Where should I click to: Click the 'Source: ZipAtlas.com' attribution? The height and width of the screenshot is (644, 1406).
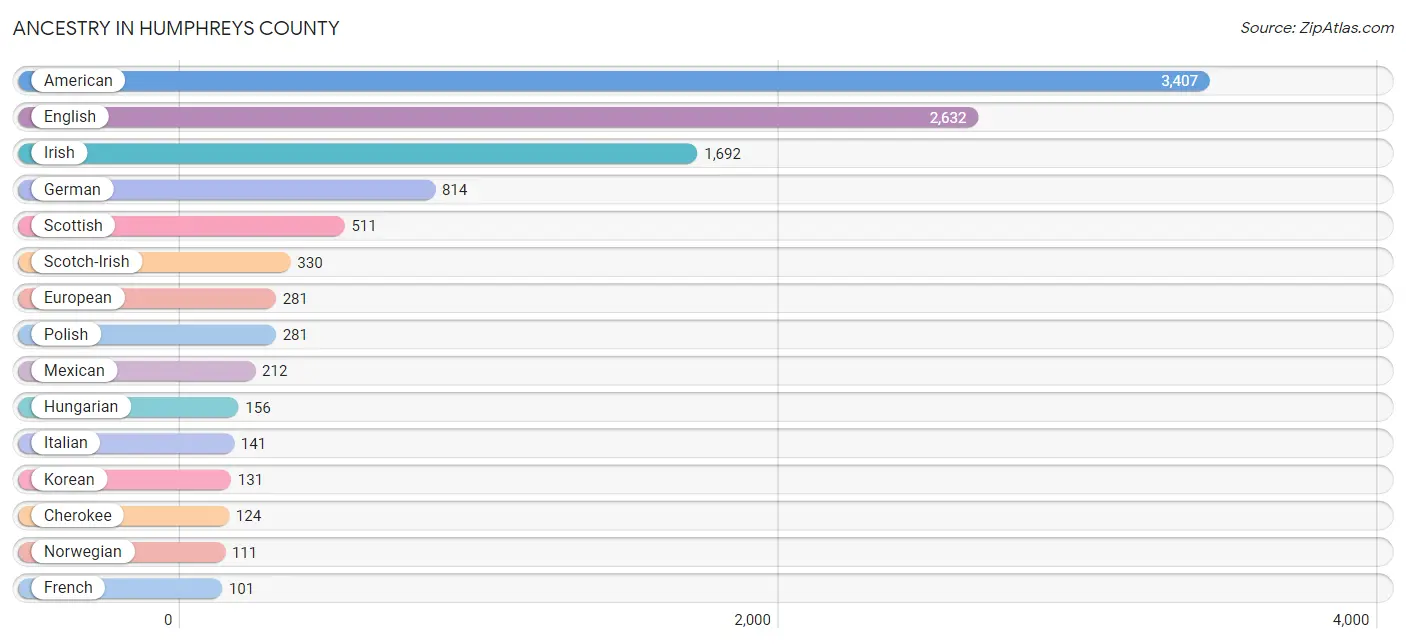tap(1317, 28)
